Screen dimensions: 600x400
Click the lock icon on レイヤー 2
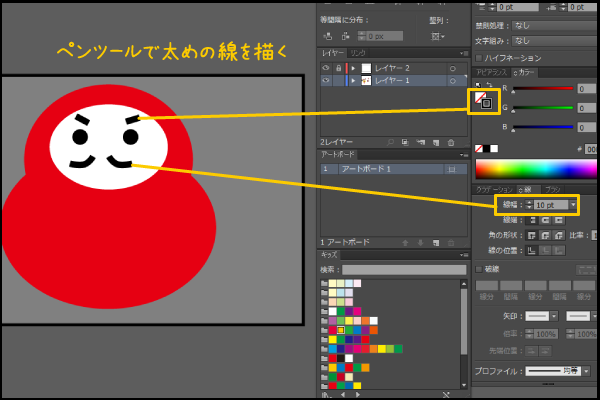point(337,68)
